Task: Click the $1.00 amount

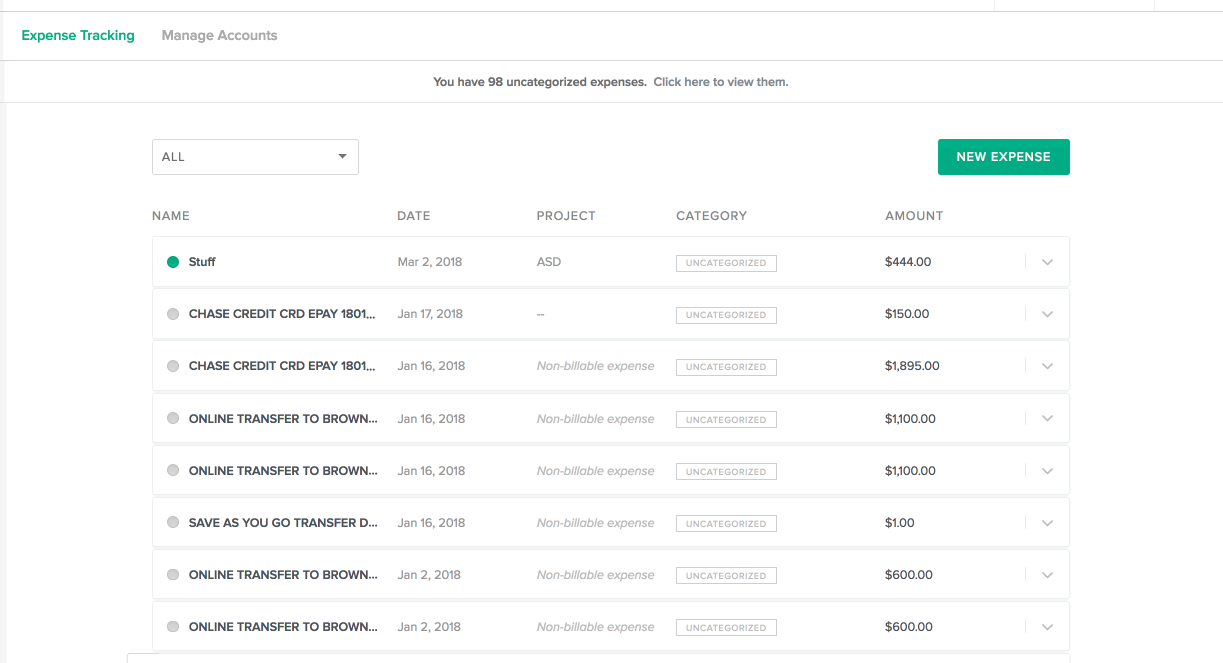Action: [x=900, y=522]
